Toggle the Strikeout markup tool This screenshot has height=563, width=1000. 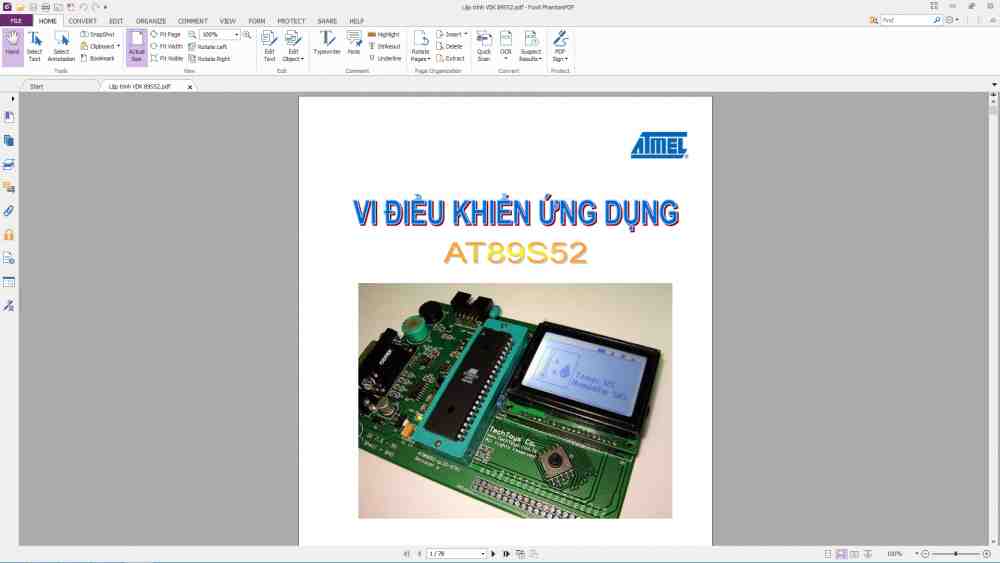point(385,47)
